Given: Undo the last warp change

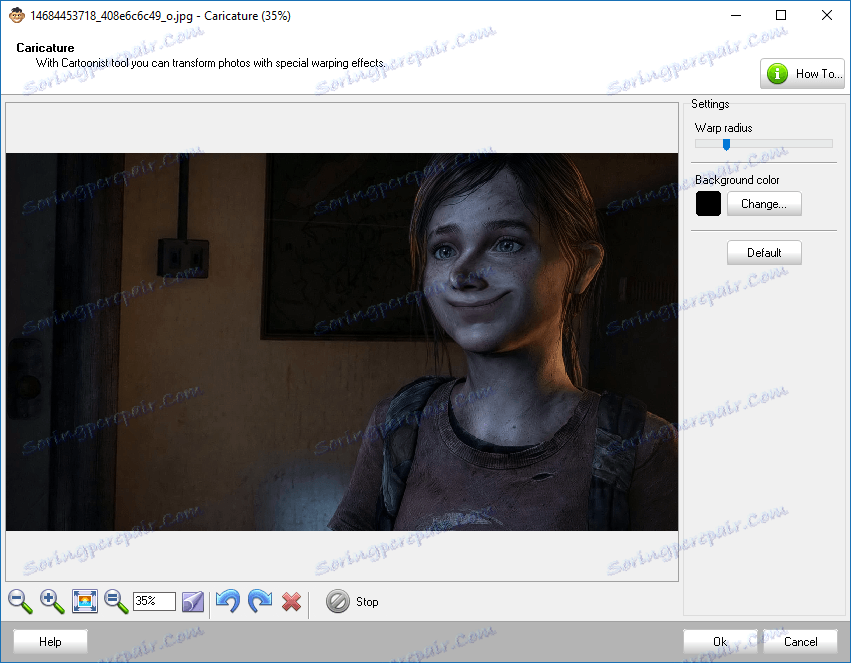Looking at the screenshot, I should (x=228, y=601).
